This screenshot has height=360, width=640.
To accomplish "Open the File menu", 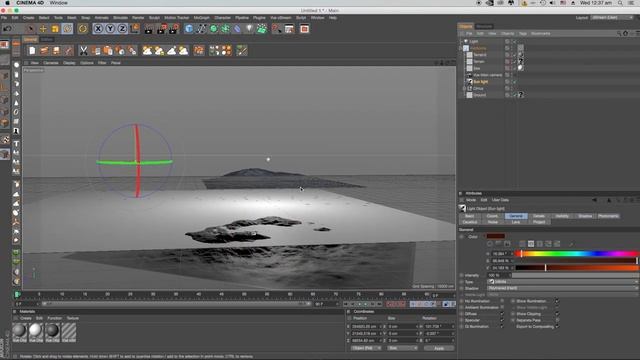I will click(4, 18).
